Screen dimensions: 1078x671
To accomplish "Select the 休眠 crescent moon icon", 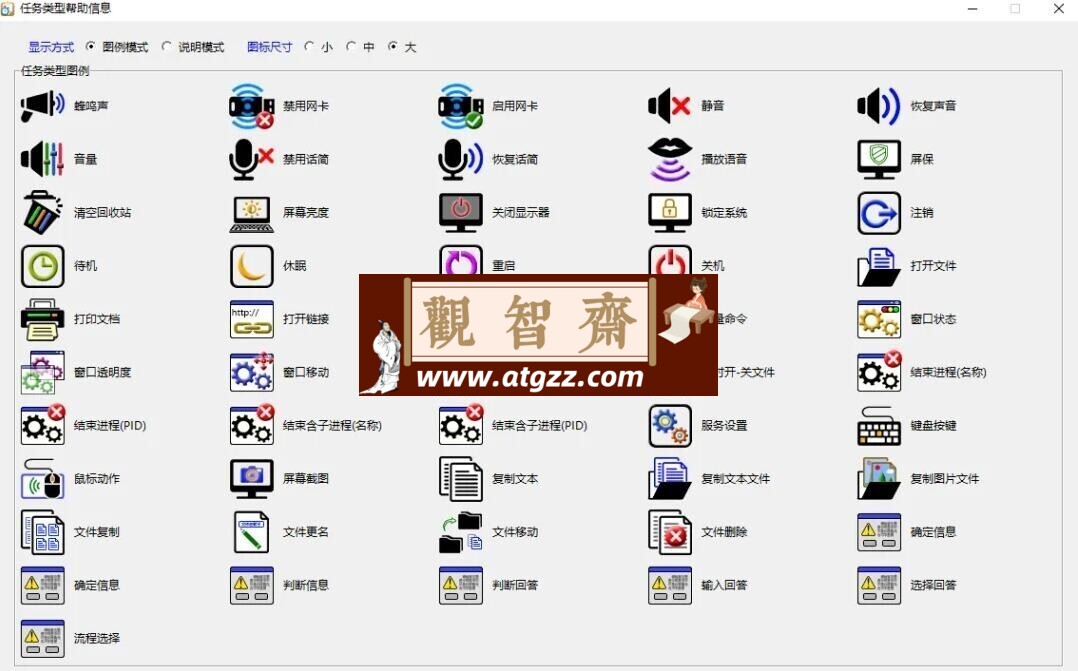I will [x=252, y=266].
